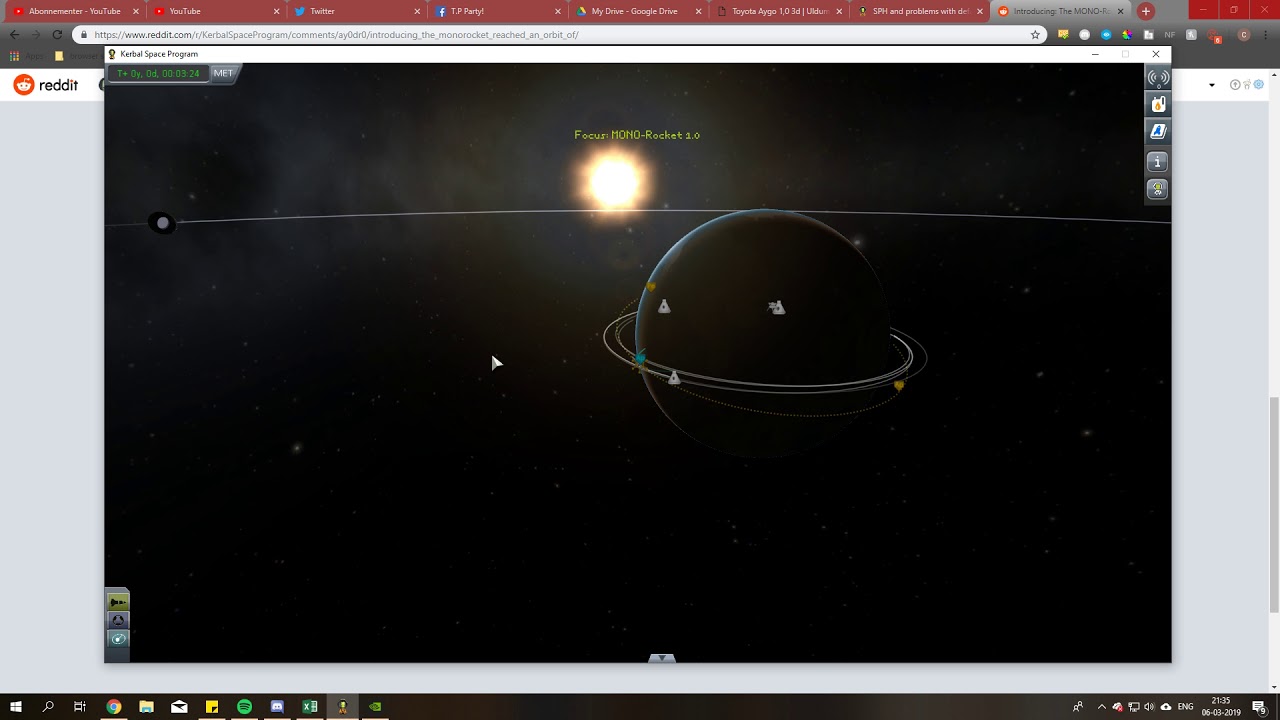Show hidden system tray icons

[1102, 707]
